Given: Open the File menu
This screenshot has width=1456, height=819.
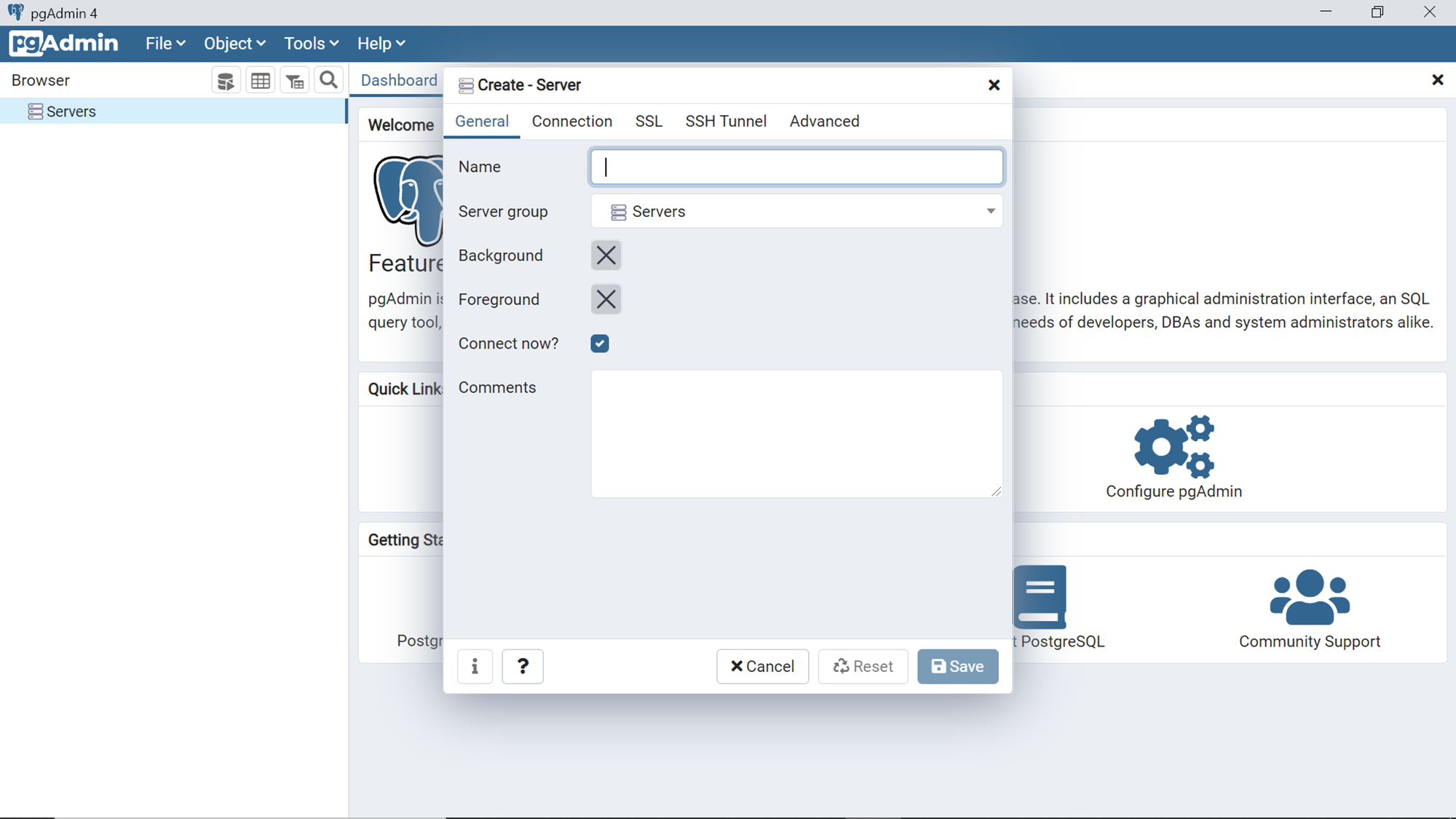Looking at the screenshot, I should [165, 44].
